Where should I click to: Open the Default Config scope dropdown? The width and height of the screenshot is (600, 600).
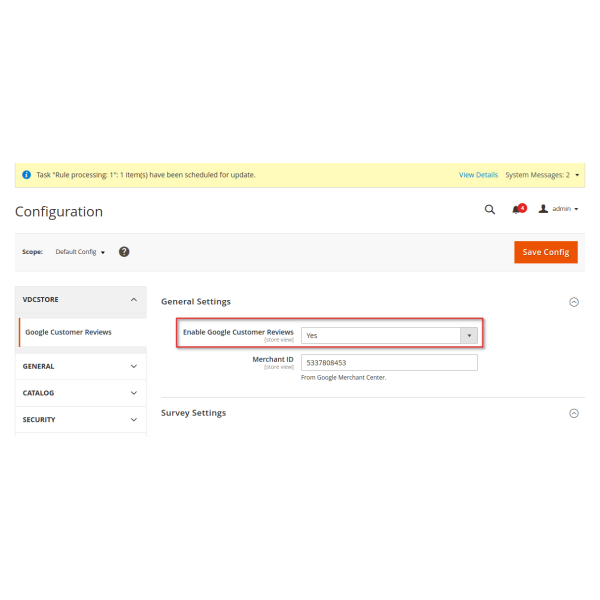click(x=81, y=252)
